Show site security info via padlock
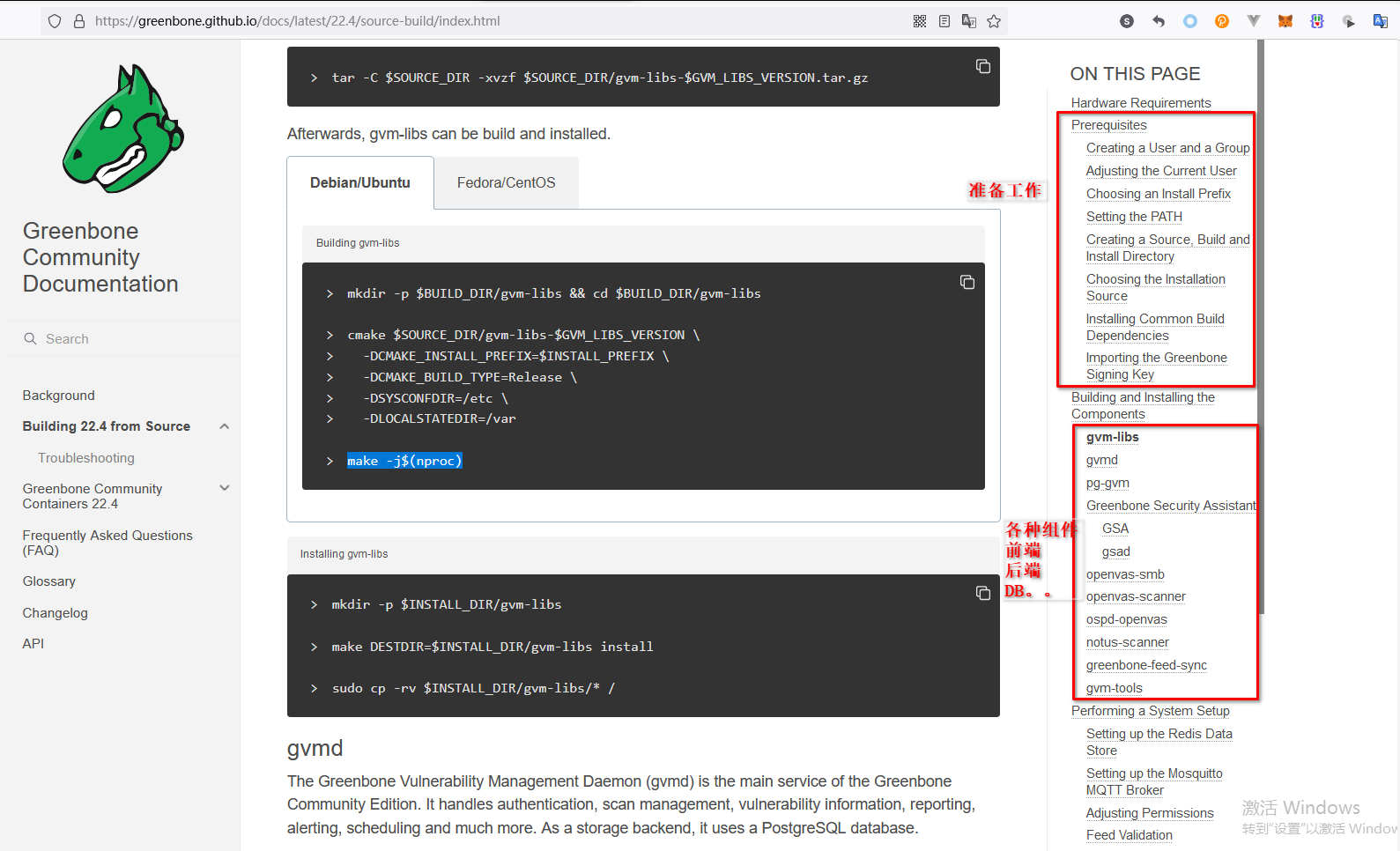Viewport: 1400px width, 851px height. click(78, 21)
